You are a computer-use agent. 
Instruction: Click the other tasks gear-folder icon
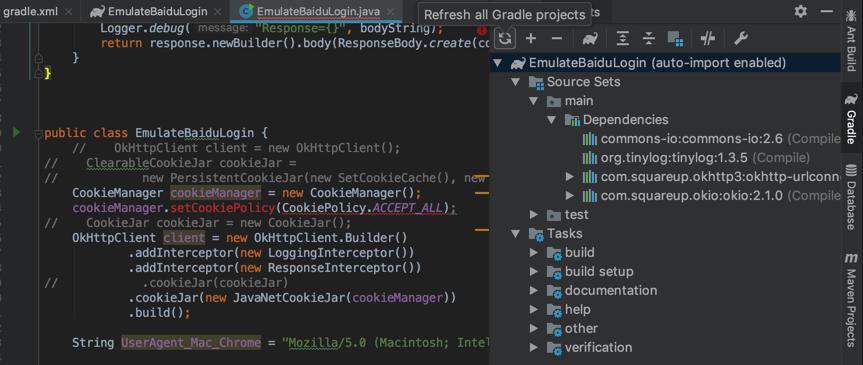554,329
